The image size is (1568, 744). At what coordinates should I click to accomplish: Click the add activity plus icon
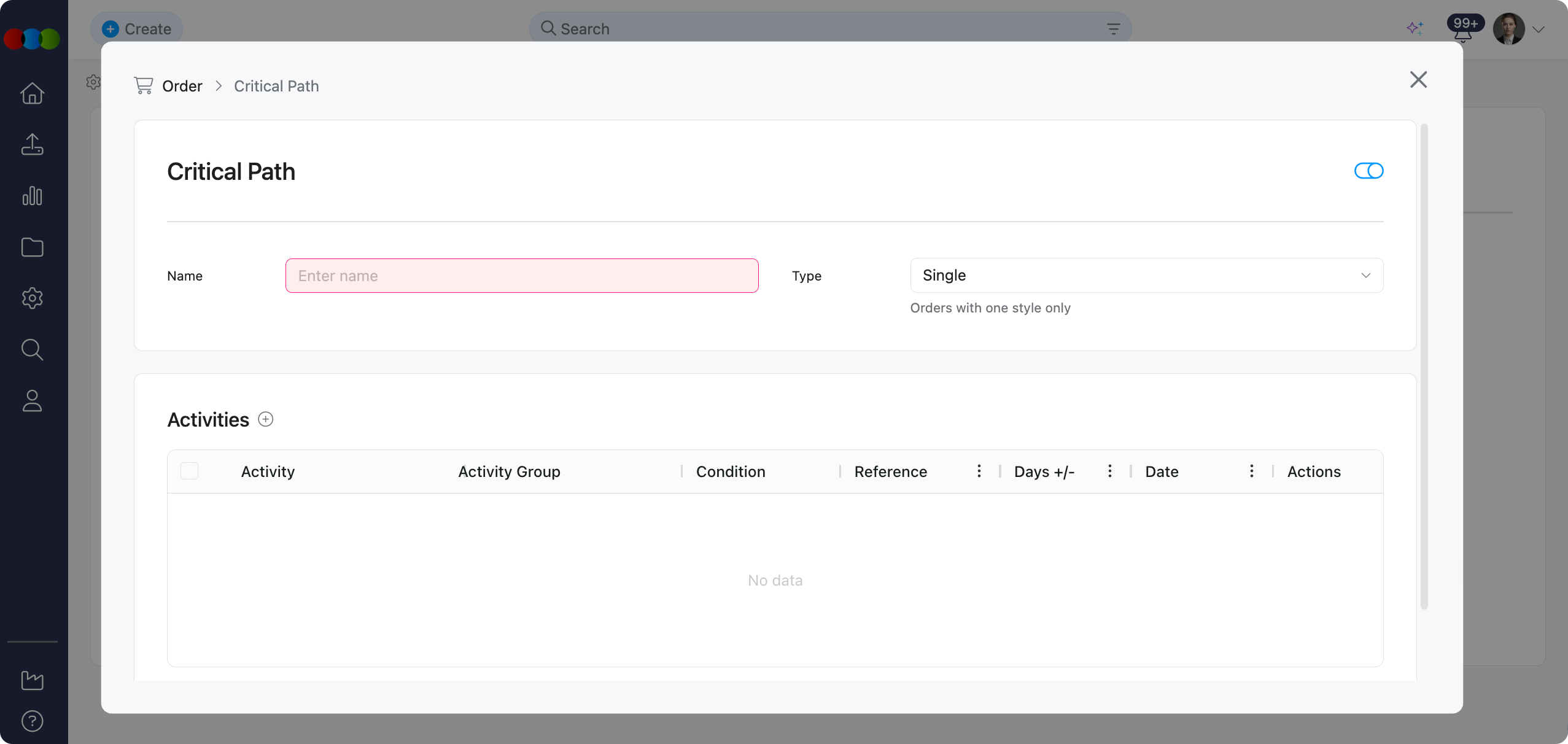click(265, 419)
